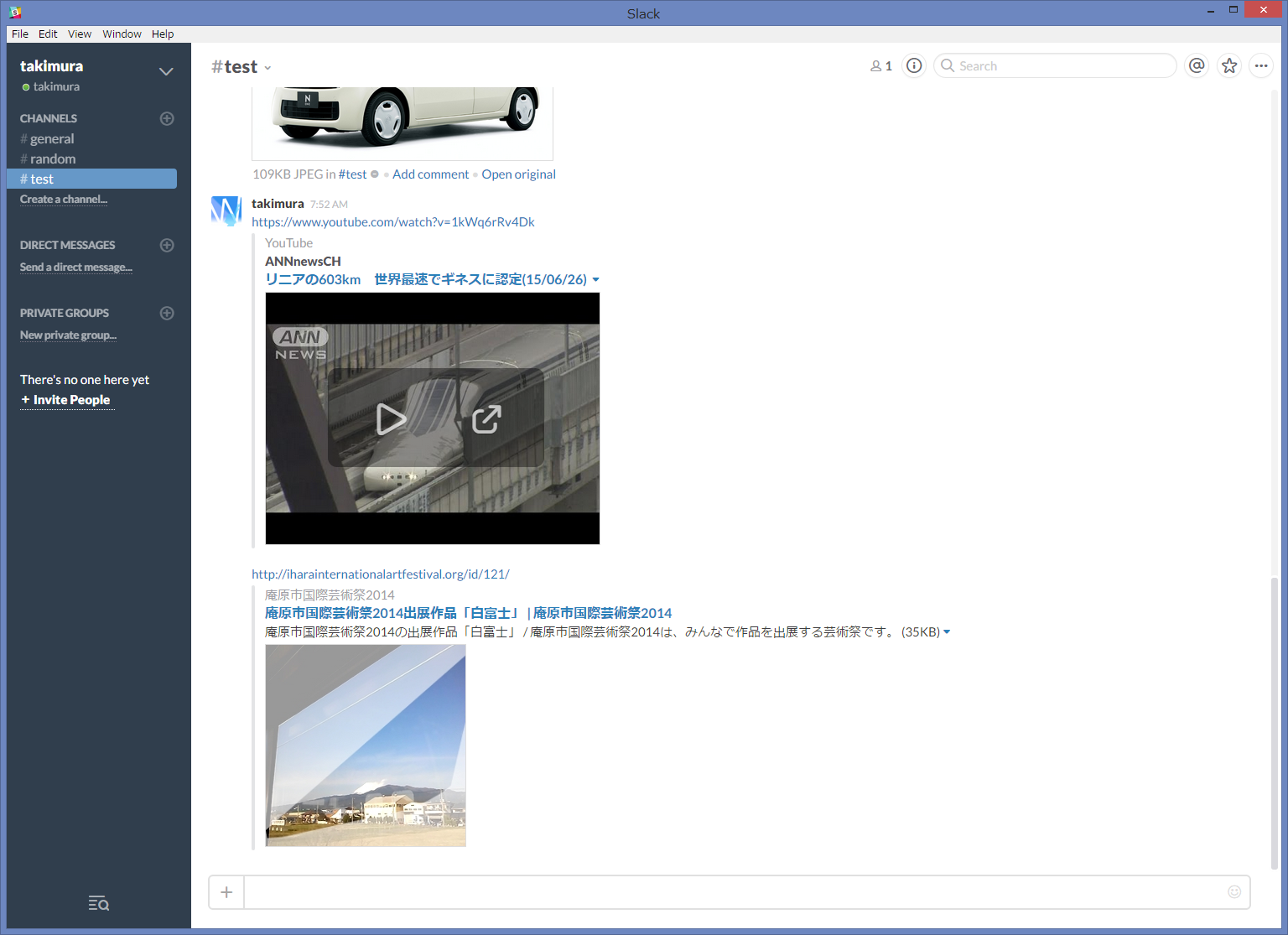Click Open original image link
1288x935 pixels.
coord(518,174)
